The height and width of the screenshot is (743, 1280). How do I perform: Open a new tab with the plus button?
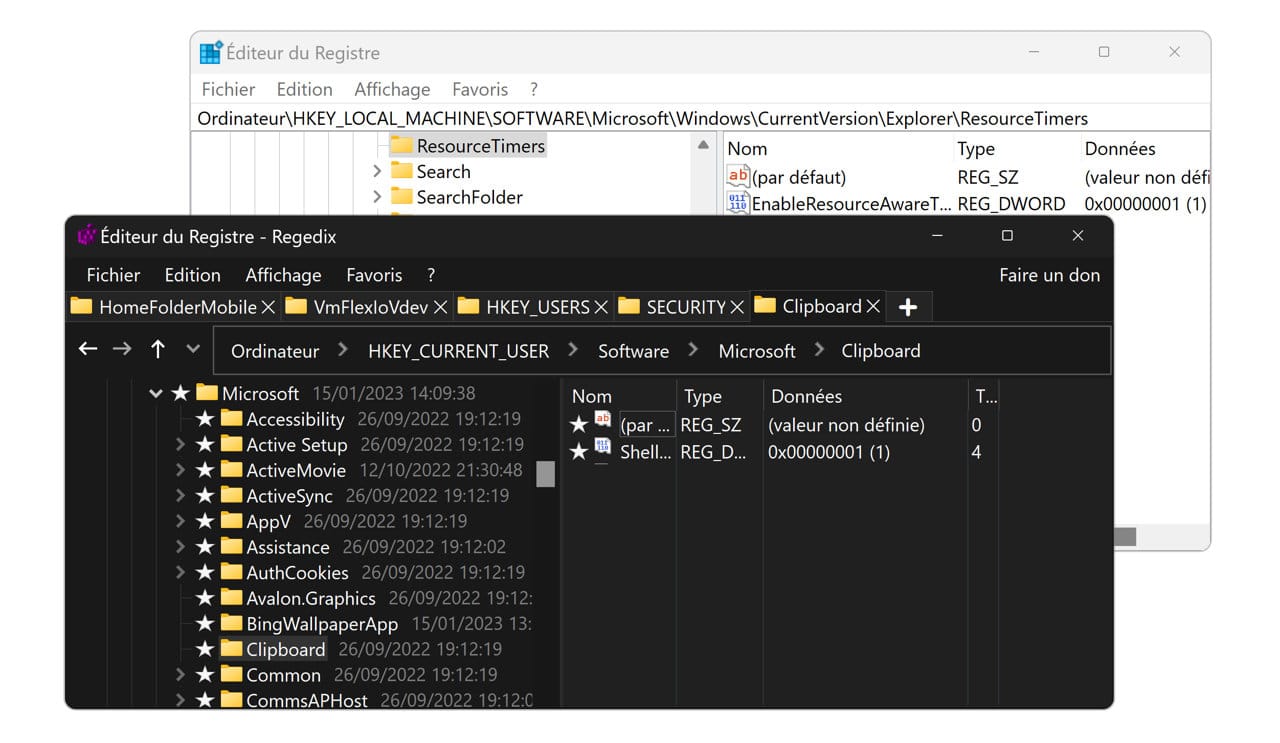click(908, 307)
